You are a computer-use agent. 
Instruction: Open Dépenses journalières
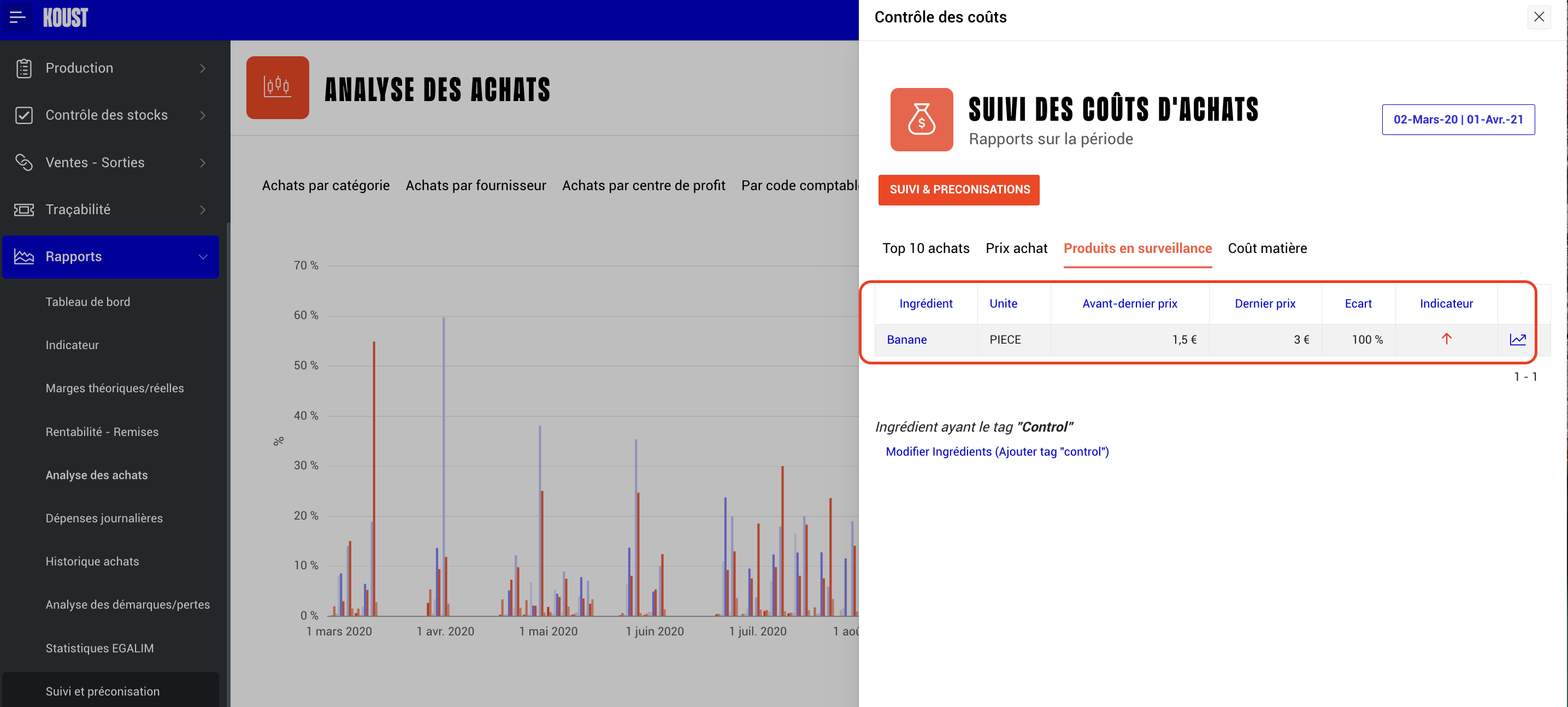coord(104,518)
